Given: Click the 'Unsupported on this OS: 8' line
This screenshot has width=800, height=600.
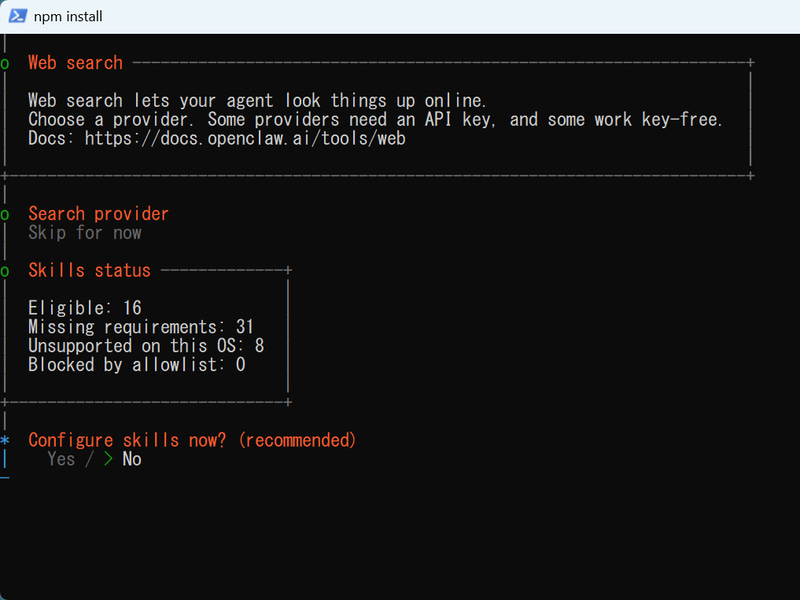Looking at the screenshot, I should coord(146,345).
